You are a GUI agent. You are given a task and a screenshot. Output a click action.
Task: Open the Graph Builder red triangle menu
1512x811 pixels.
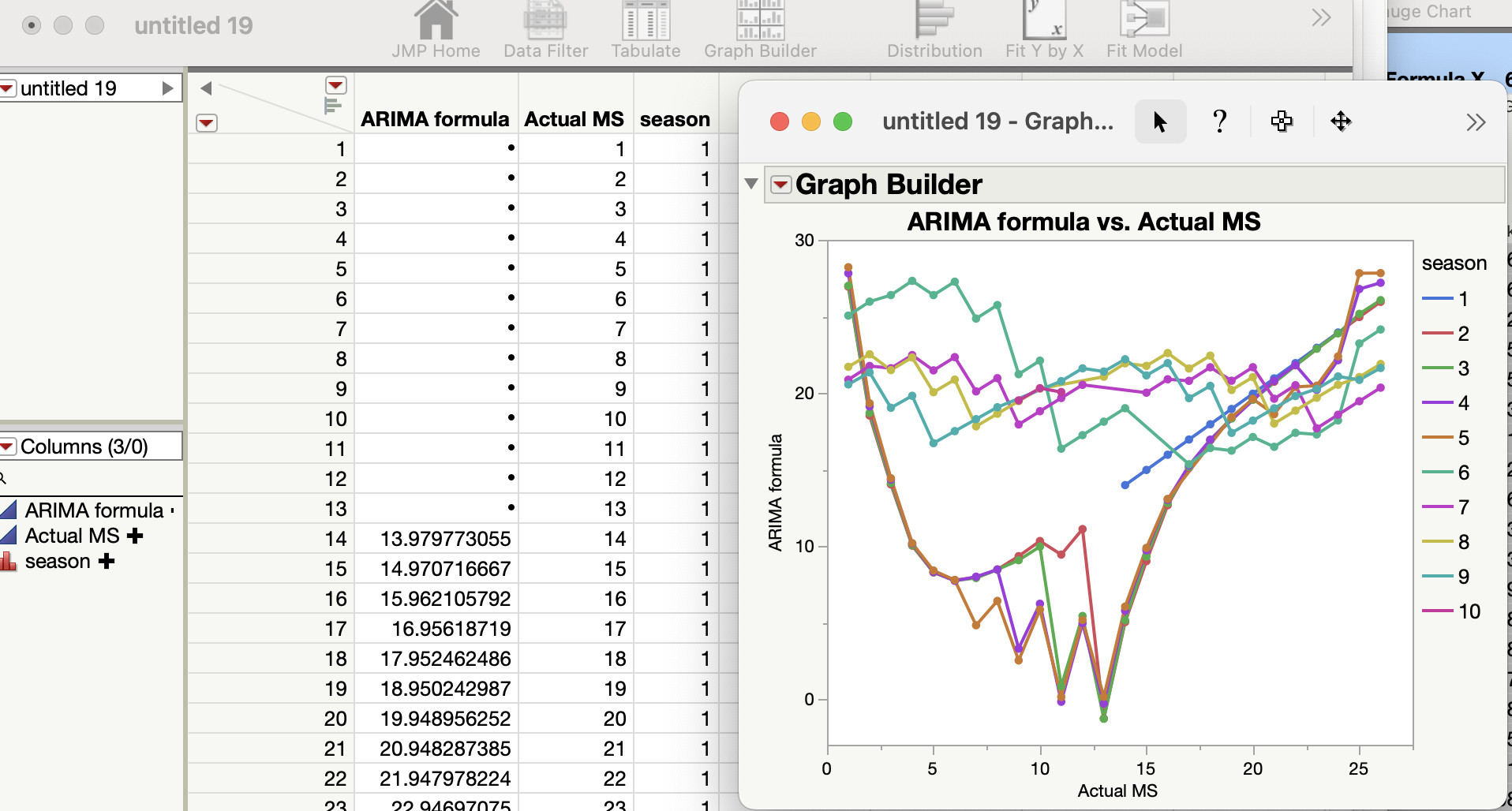[x=781, y=184]
